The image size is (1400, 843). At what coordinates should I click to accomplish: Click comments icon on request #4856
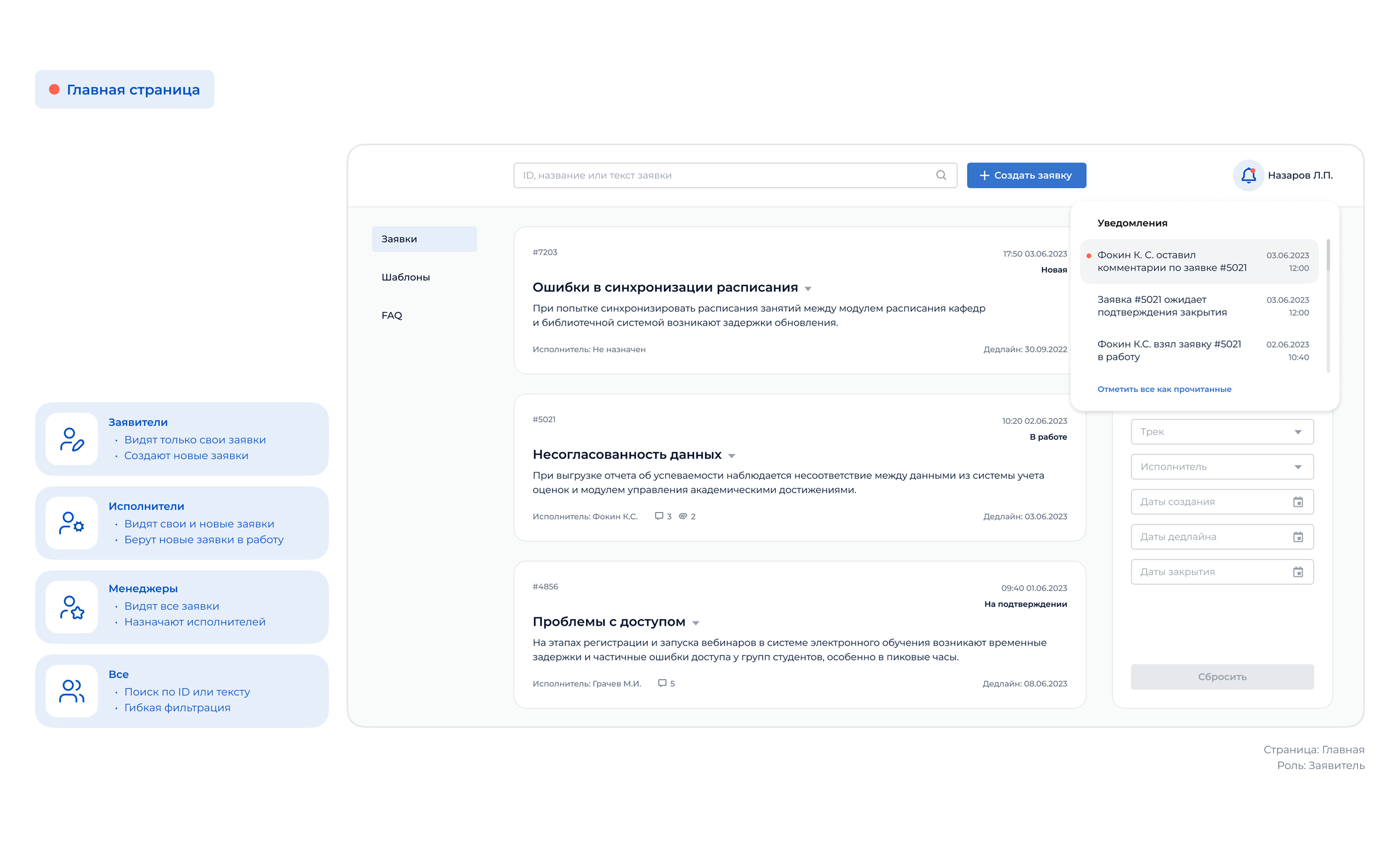tap(662, 683)
